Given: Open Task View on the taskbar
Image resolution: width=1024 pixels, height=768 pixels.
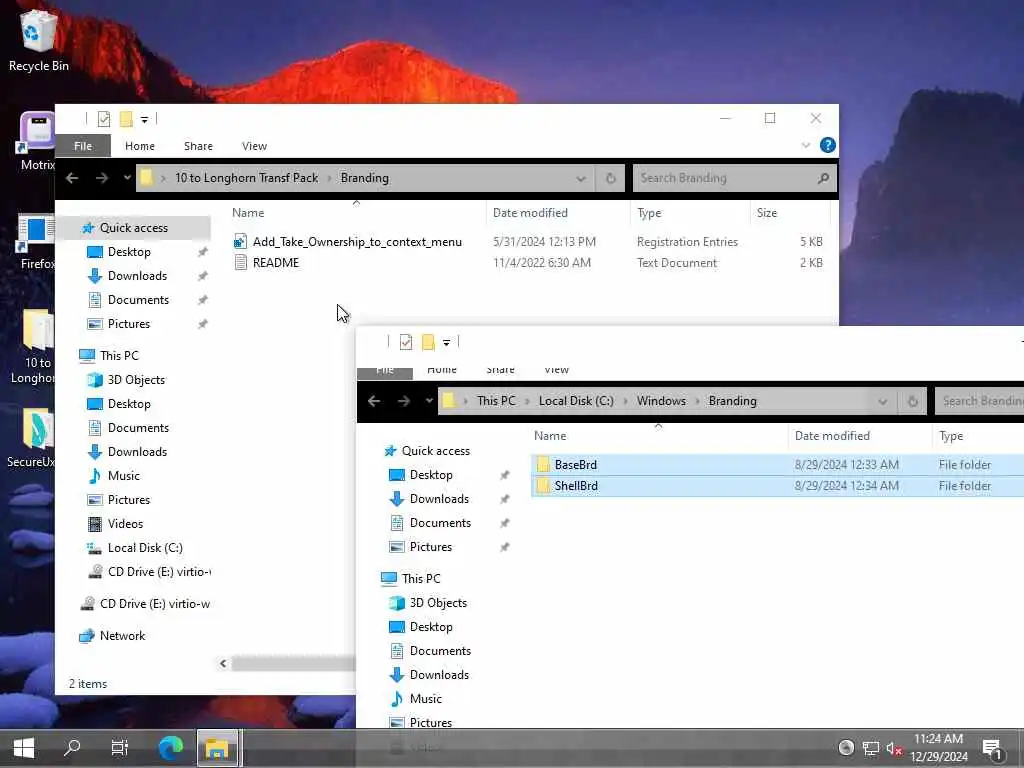Looking at the screenshot, I should [120, 748].
